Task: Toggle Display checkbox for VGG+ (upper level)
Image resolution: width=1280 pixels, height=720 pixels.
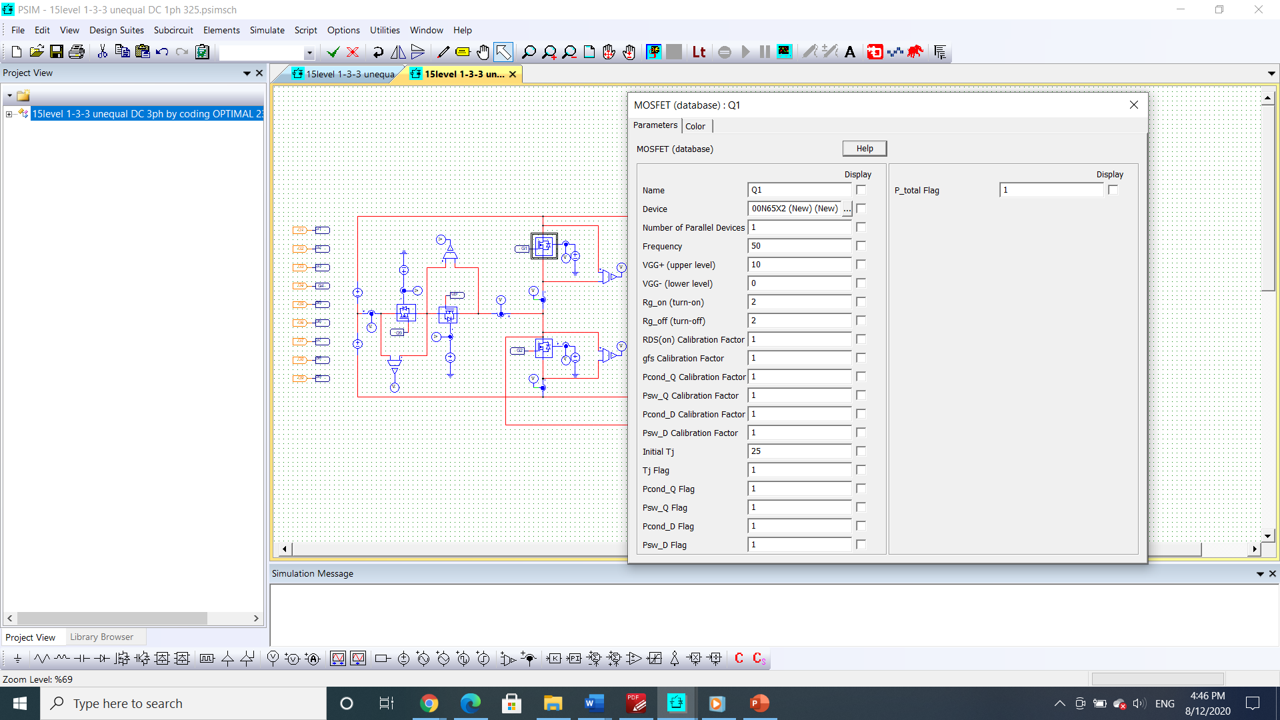Action: click(860, 265)
